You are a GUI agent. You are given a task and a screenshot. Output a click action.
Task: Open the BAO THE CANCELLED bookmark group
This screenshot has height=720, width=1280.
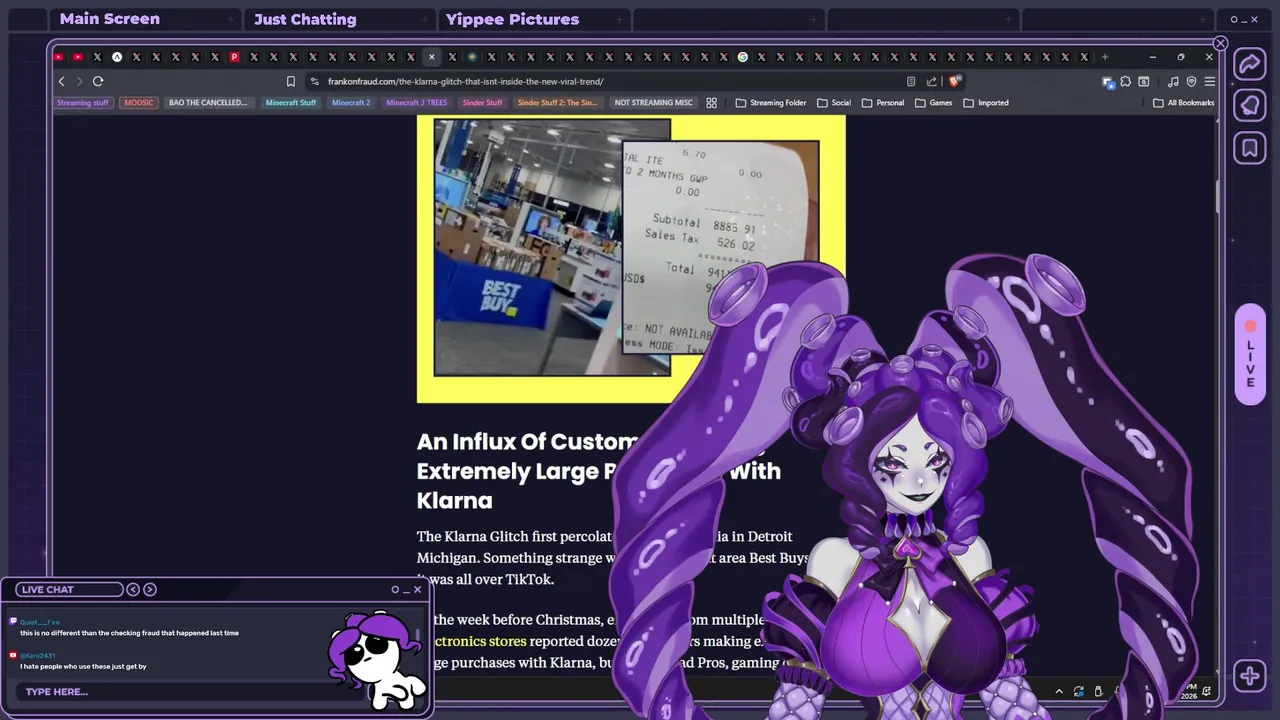click(x=208, y=102)
